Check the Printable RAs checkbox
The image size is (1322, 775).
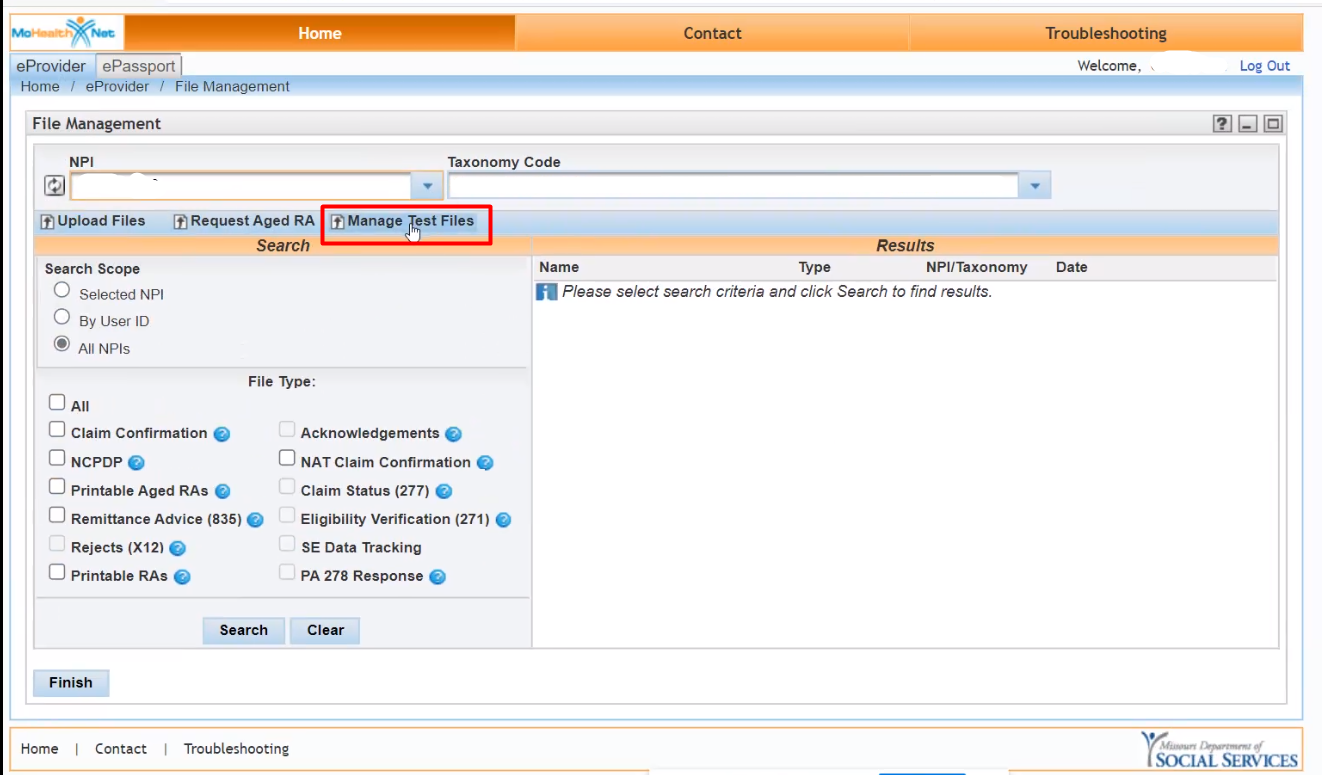click(57, 573)
